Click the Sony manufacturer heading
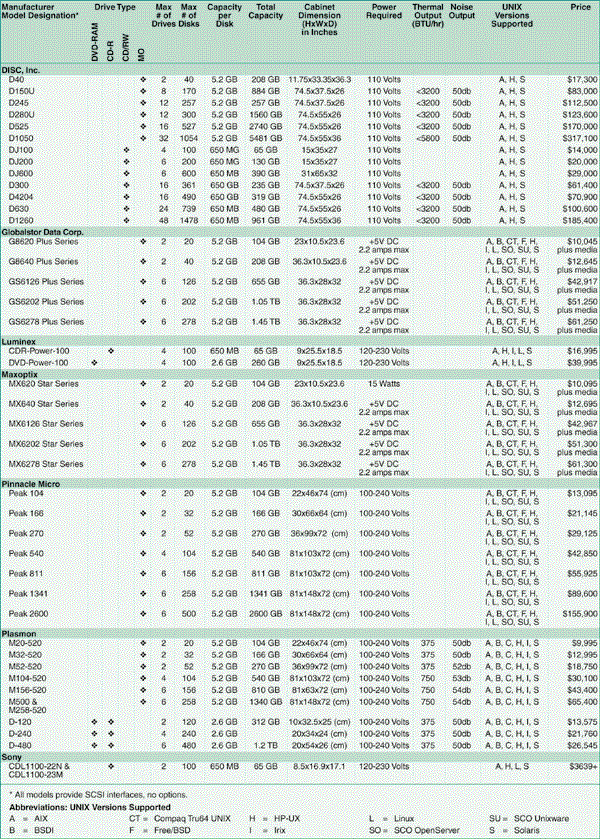The width and height of the screenshot is (600, 839). click(x=12, y=757)
